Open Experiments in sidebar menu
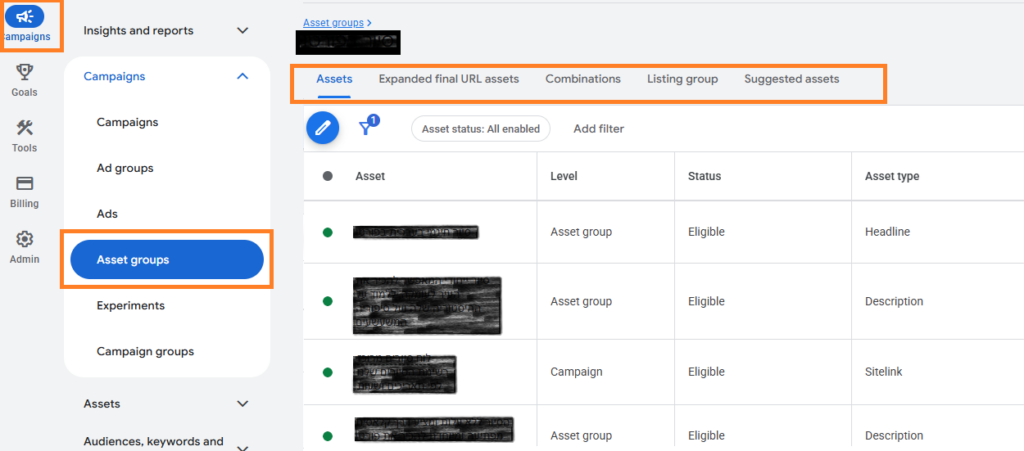 pos(131,305)
